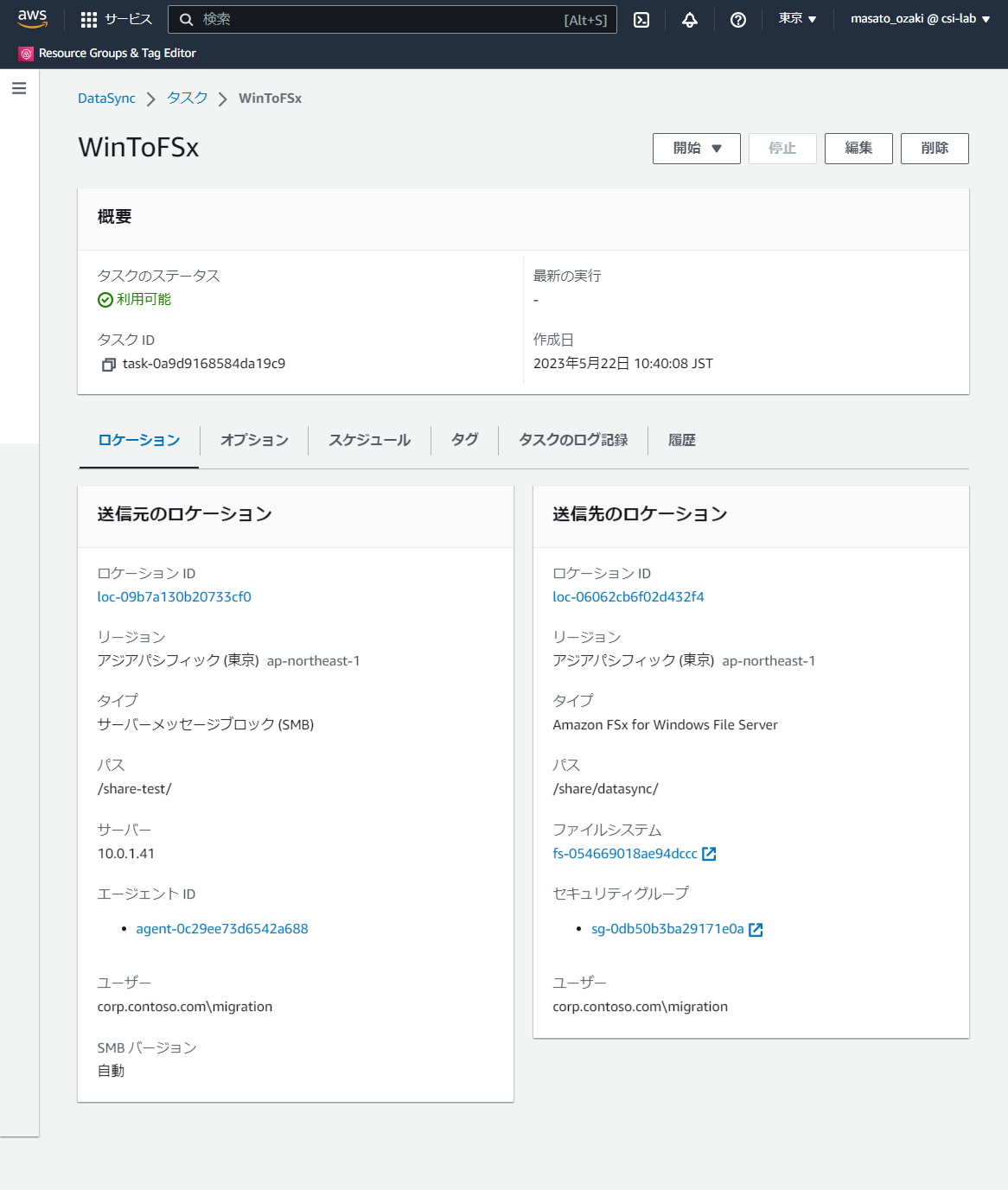The width and height of the screenshot is (1008, 1190).
Task: Switch to the オプション tab
Action: coord(254,441)
